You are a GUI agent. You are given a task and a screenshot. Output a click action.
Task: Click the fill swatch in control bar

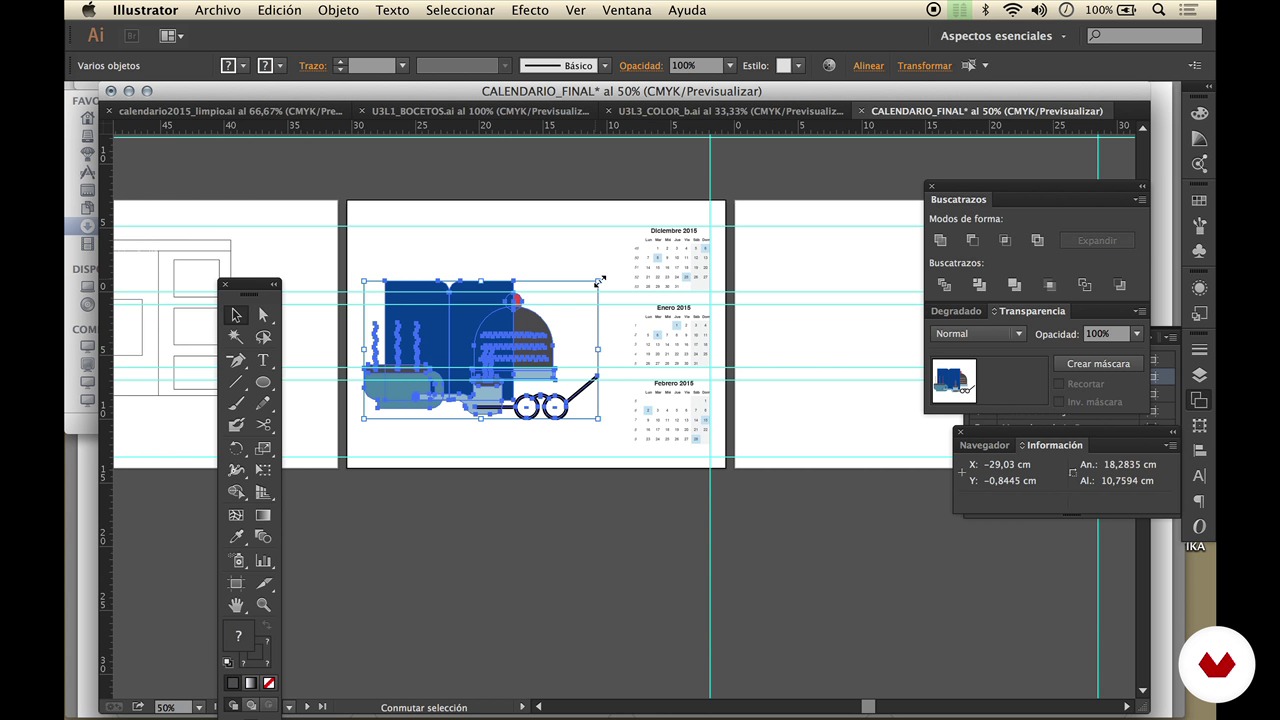(229, 66)
